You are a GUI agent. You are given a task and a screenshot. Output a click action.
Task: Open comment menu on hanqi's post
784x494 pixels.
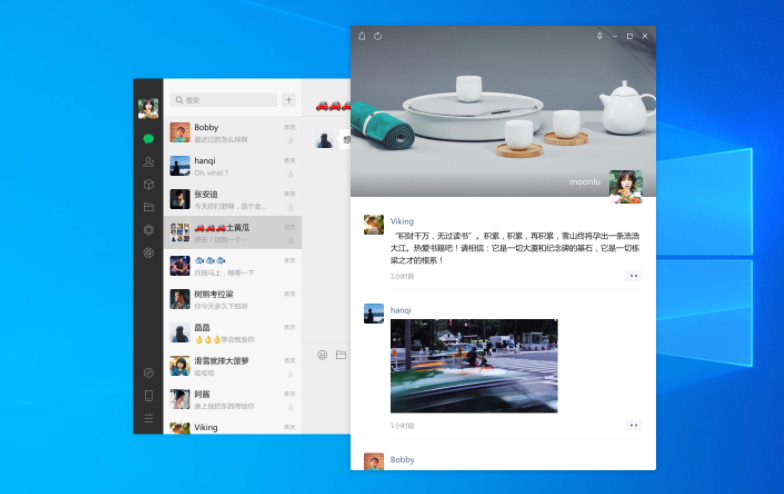pos(634,425)
